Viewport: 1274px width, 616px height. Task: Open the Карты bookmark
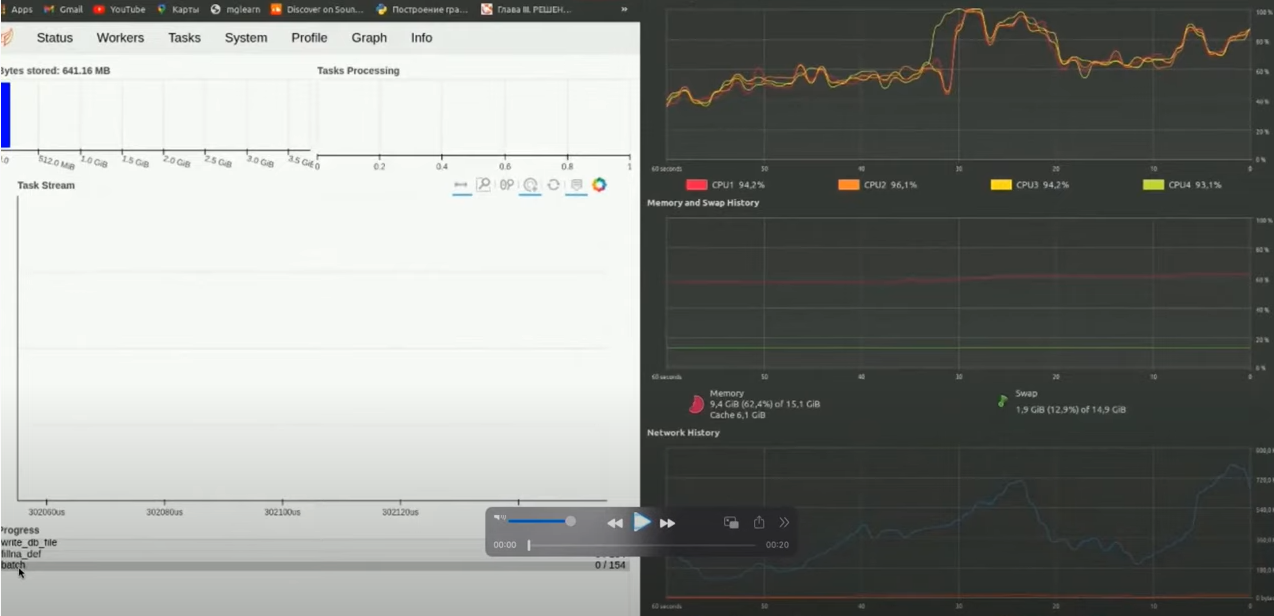pos(178,9)
